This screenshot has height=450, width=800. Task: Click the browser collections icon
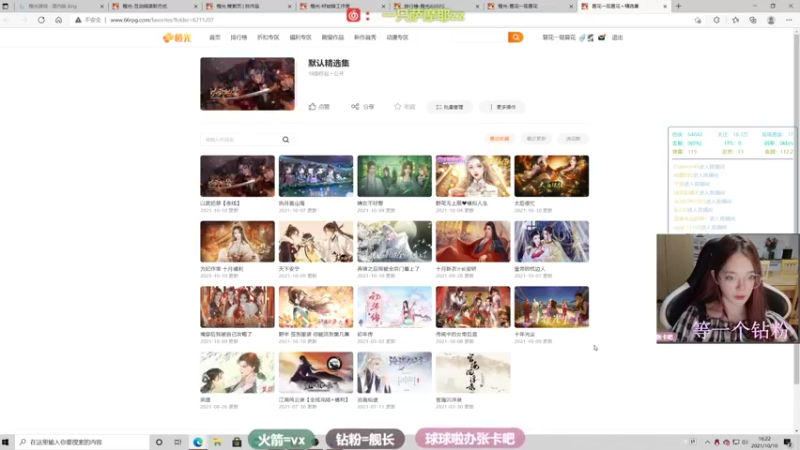tap(753, 20)
